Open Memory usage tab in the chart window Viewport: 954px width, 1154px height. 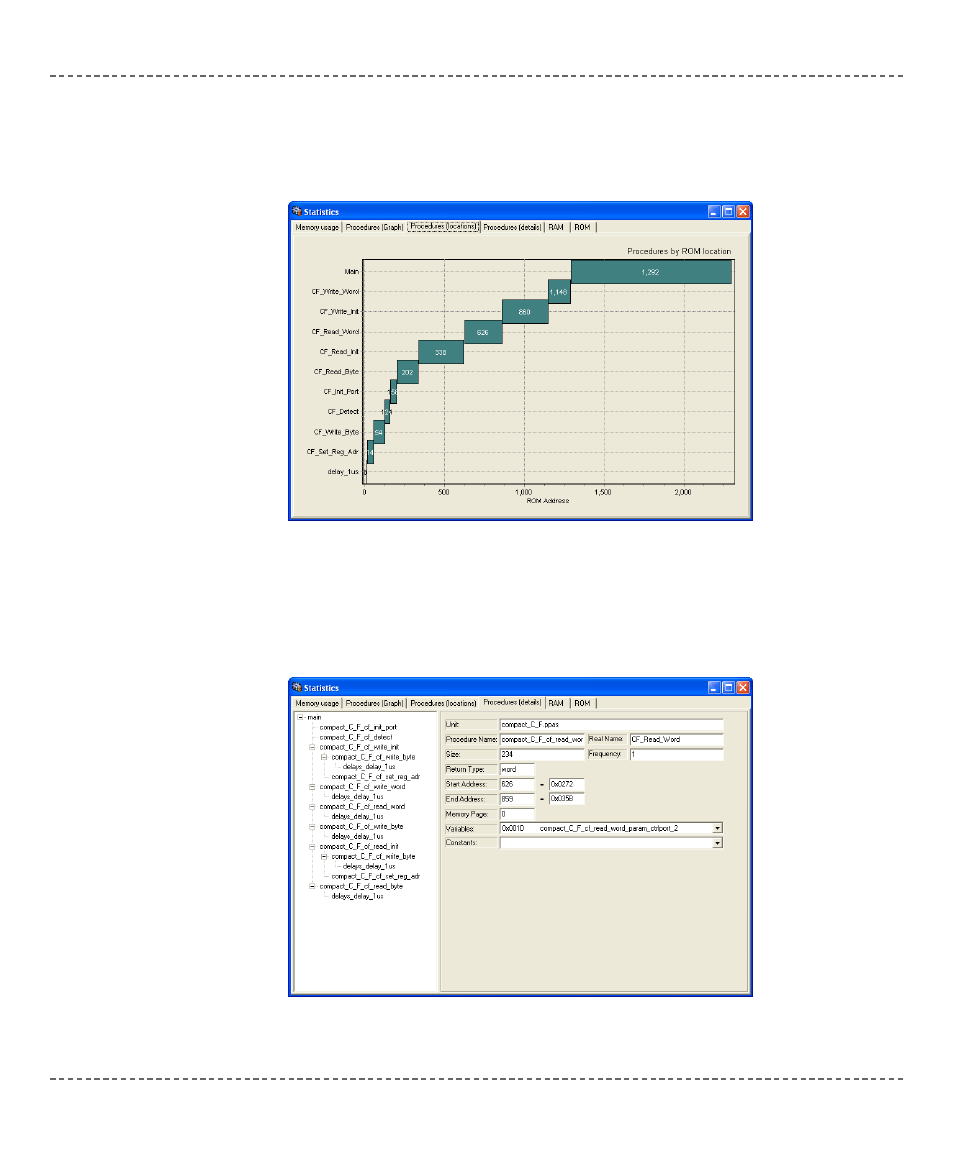[x=317, y=227]
